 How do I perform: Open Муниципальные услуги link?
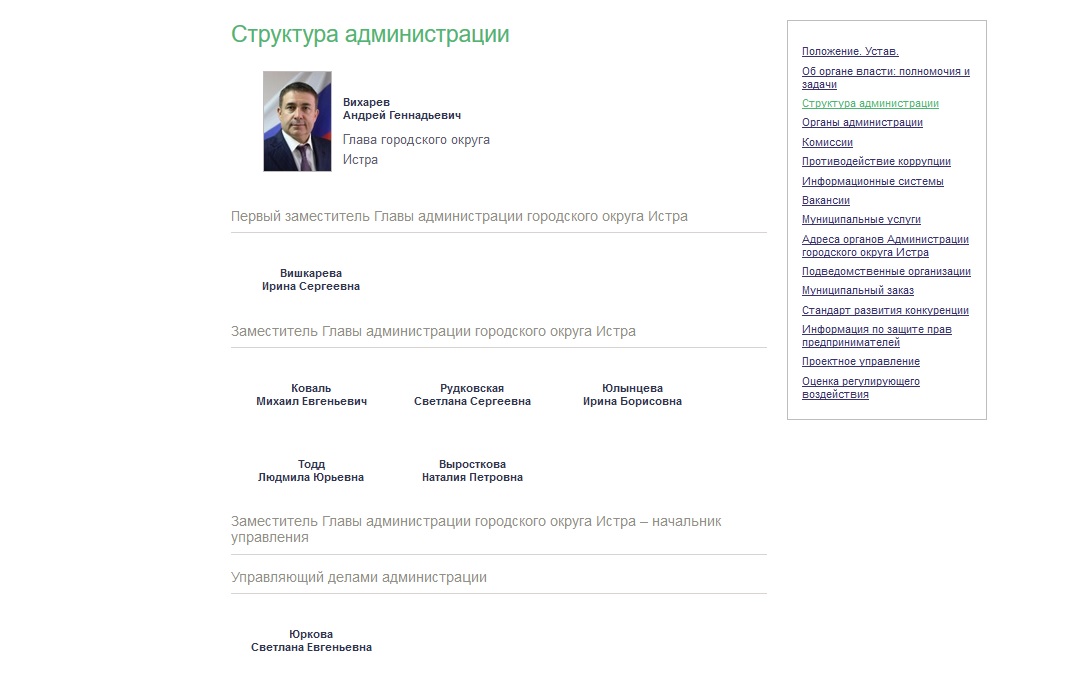tap(861, 219)
